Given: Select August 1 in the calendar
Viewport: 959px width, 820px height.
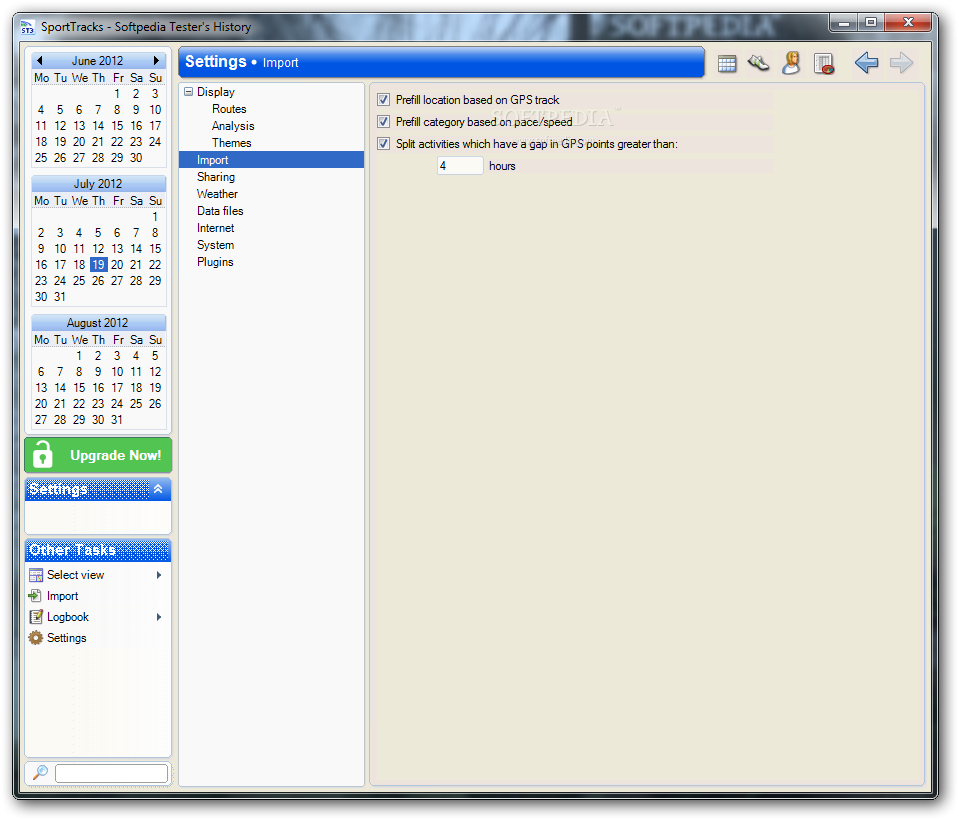Looking at the screenshot, I should [x=79, y=356].
